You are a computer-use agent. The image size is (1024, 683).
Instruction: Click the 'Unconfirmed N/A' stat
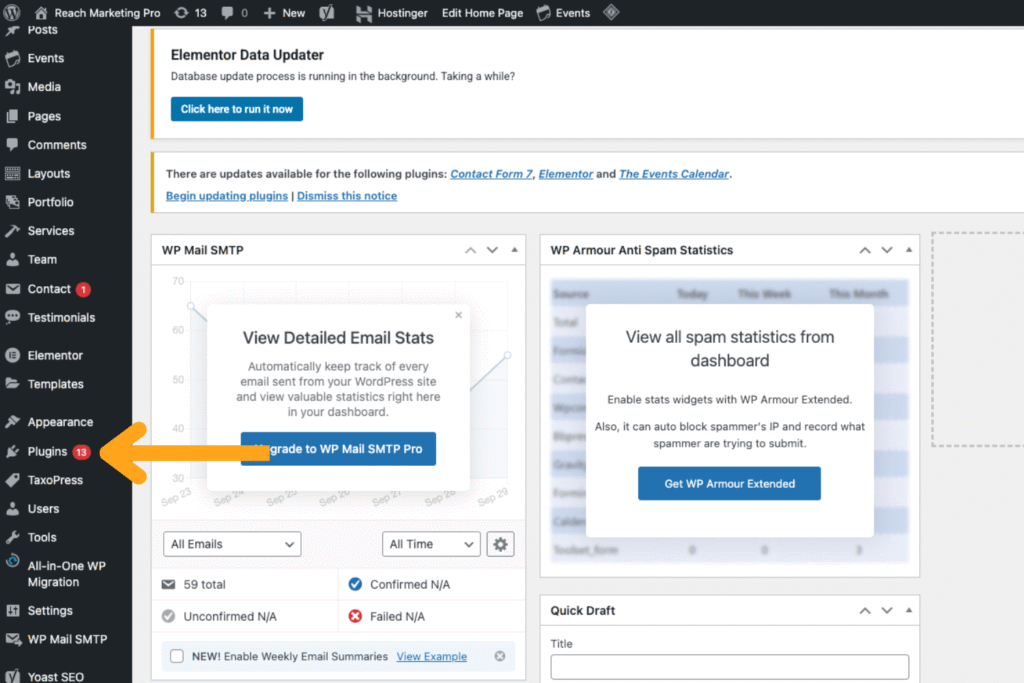(x=230, y=616)
